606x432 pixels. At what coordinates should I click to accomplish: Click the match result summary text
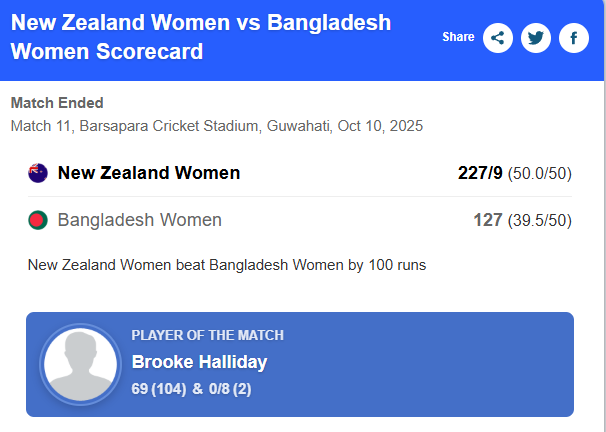point(227,265)
